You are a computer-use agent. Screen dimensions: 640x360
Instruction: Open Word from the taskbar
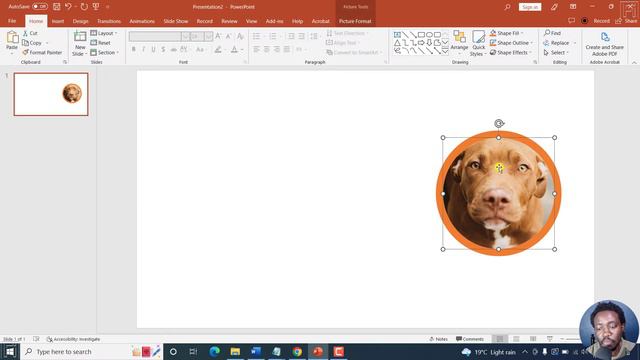256,351
